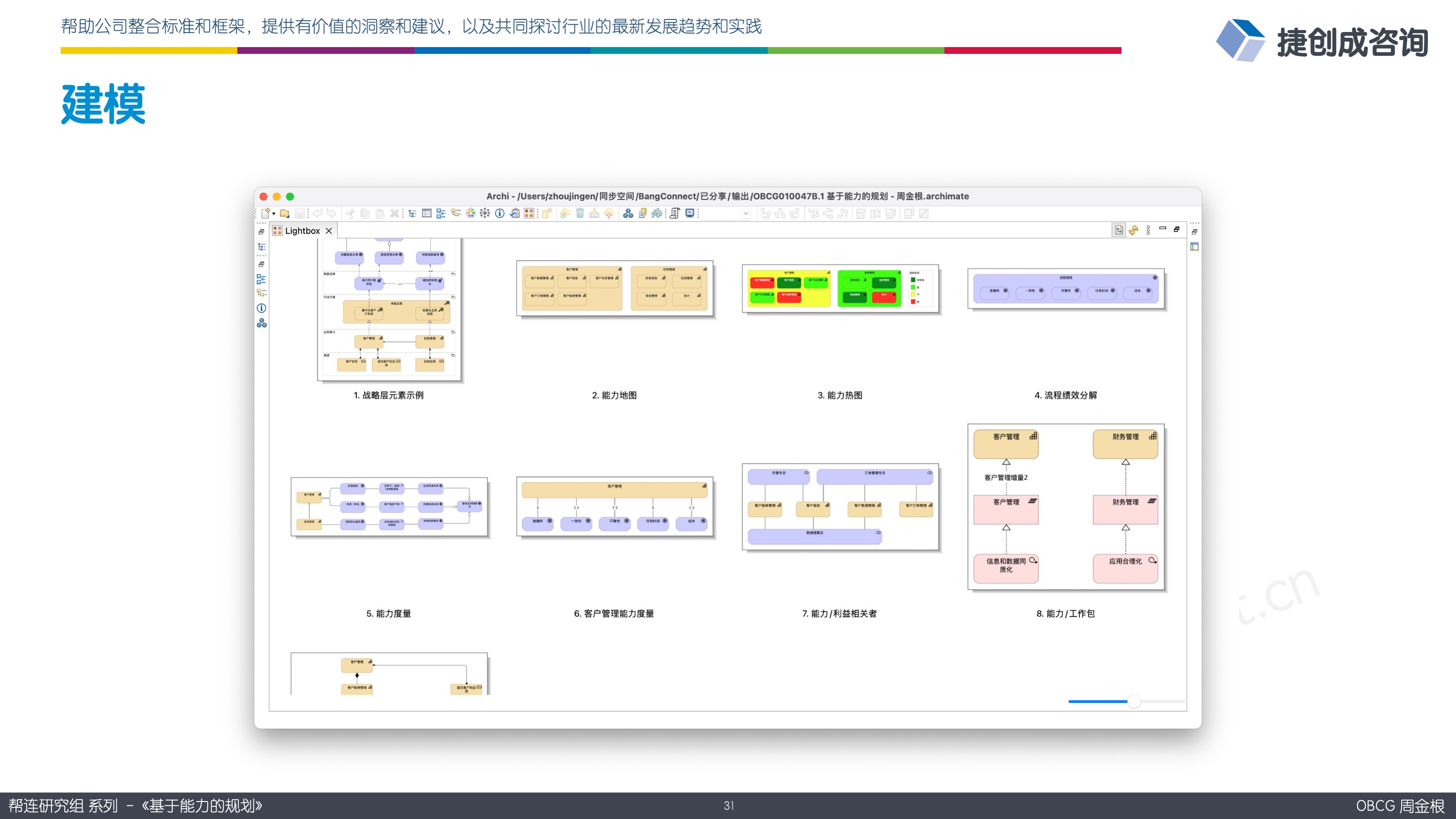Viewport: 1456px width, 819px height.
Task: Open the Outline icon in the left sidebar
Action: click(x=261, y=279)
